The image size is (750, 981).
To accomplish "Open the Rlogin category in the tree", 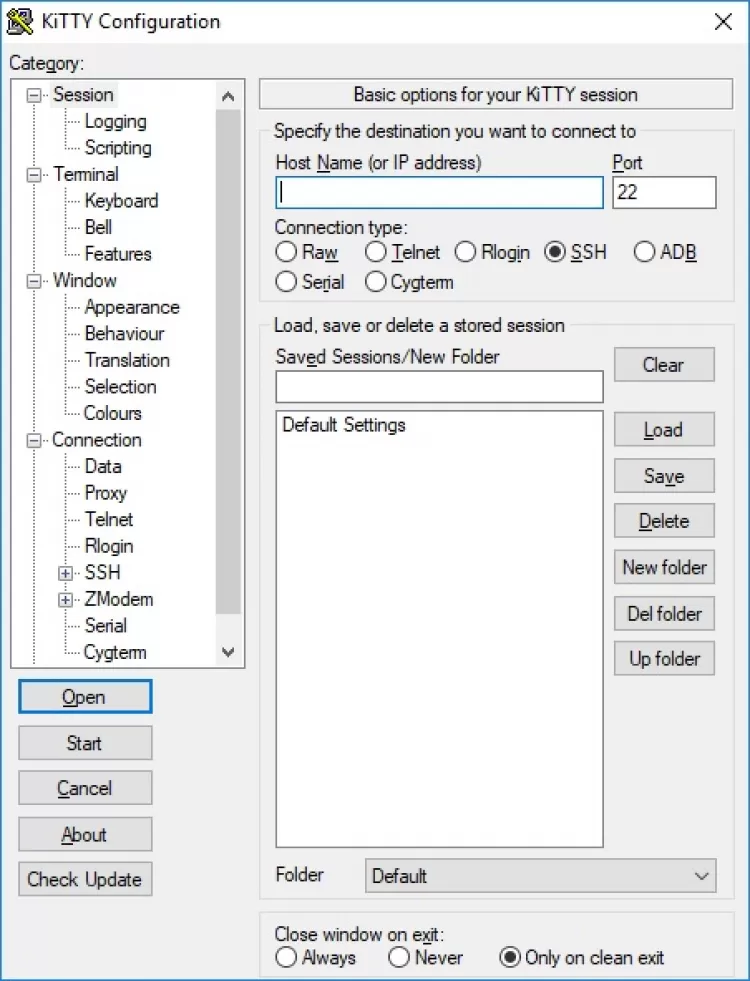I will pyautogui.click(x=109, y=546).
